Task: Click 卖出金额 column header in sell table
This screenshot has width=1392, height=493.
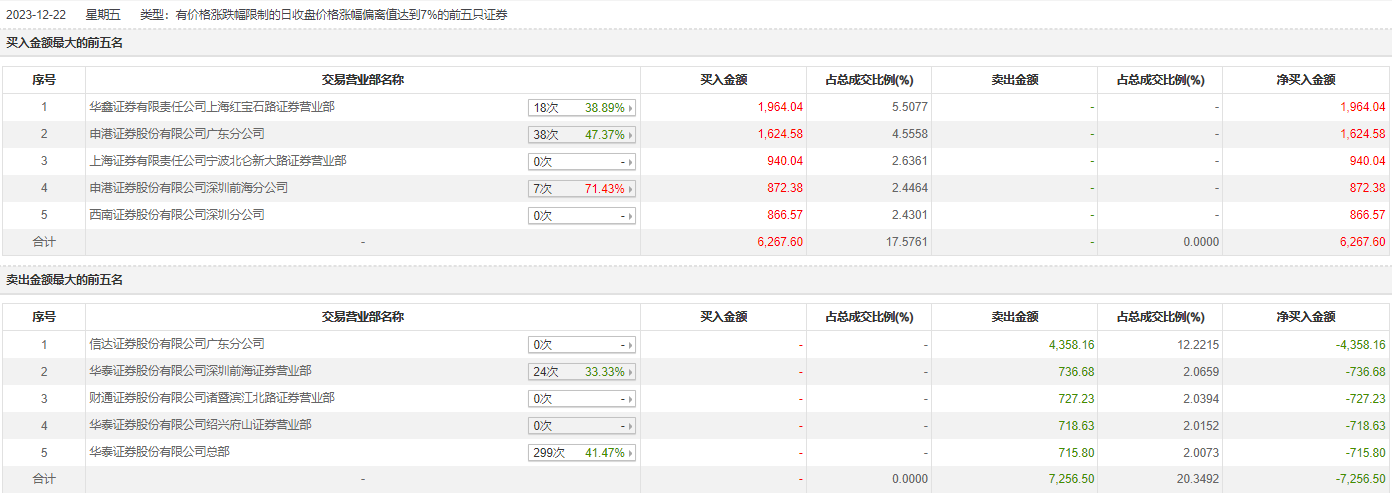Action: pos(1014,317)
